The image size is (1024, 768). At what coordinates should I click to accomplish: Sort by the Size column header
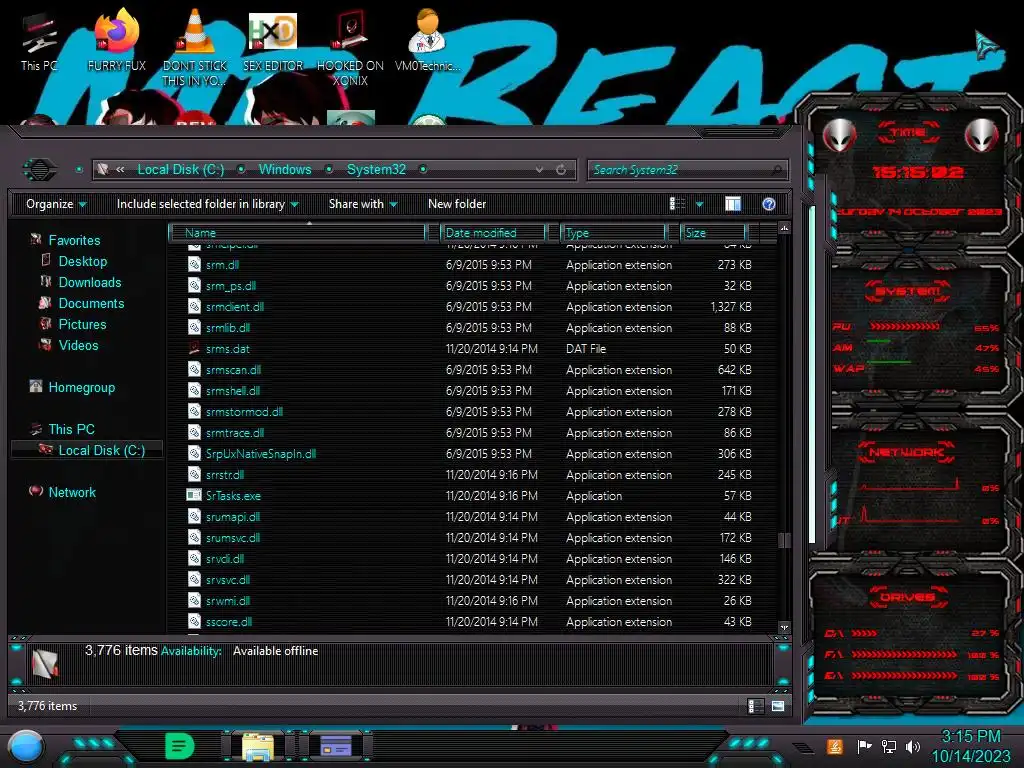pos(713,232)
